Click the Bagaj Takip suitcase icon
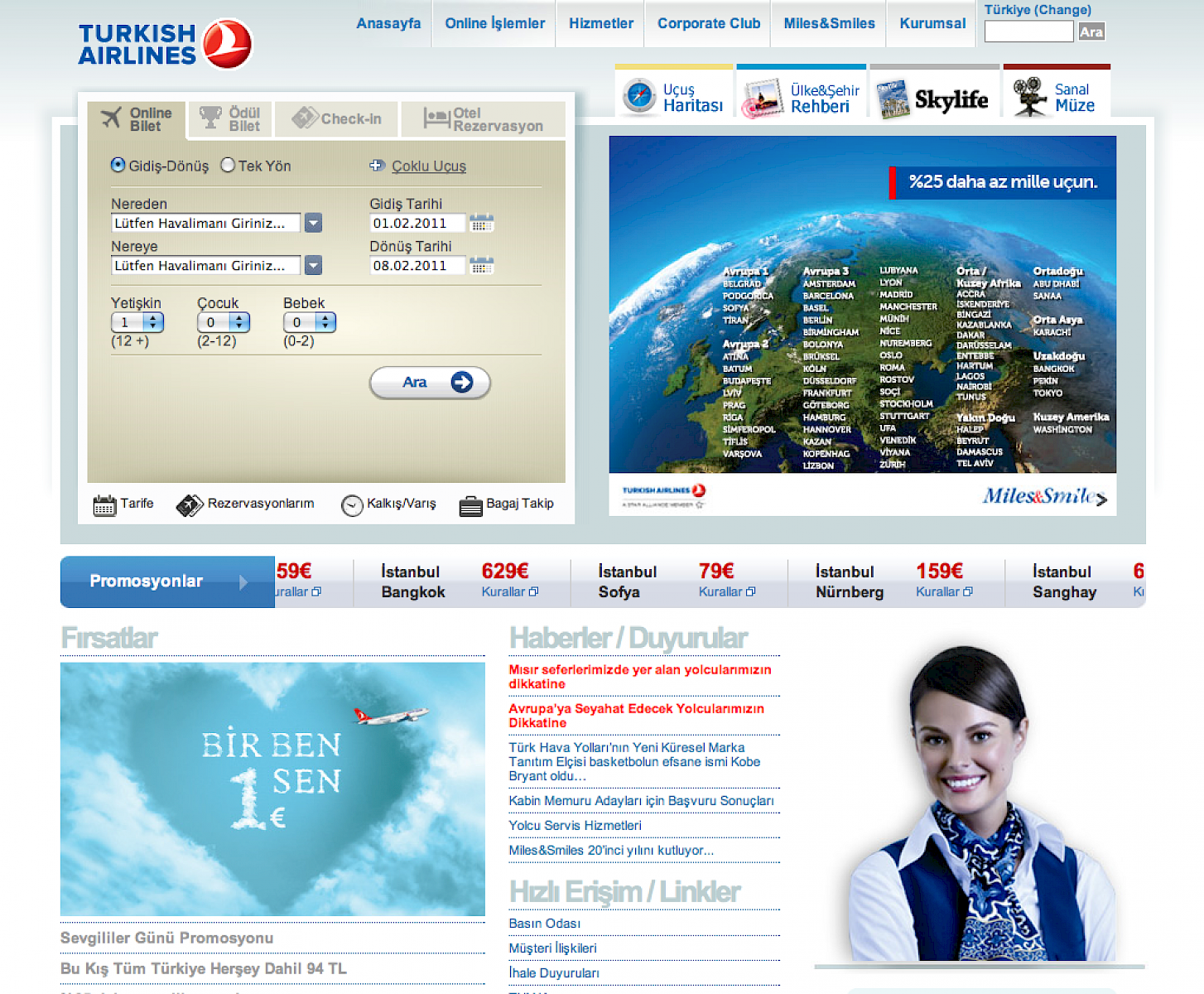Viewport: 1204px width, 994px height. [470, 505]
